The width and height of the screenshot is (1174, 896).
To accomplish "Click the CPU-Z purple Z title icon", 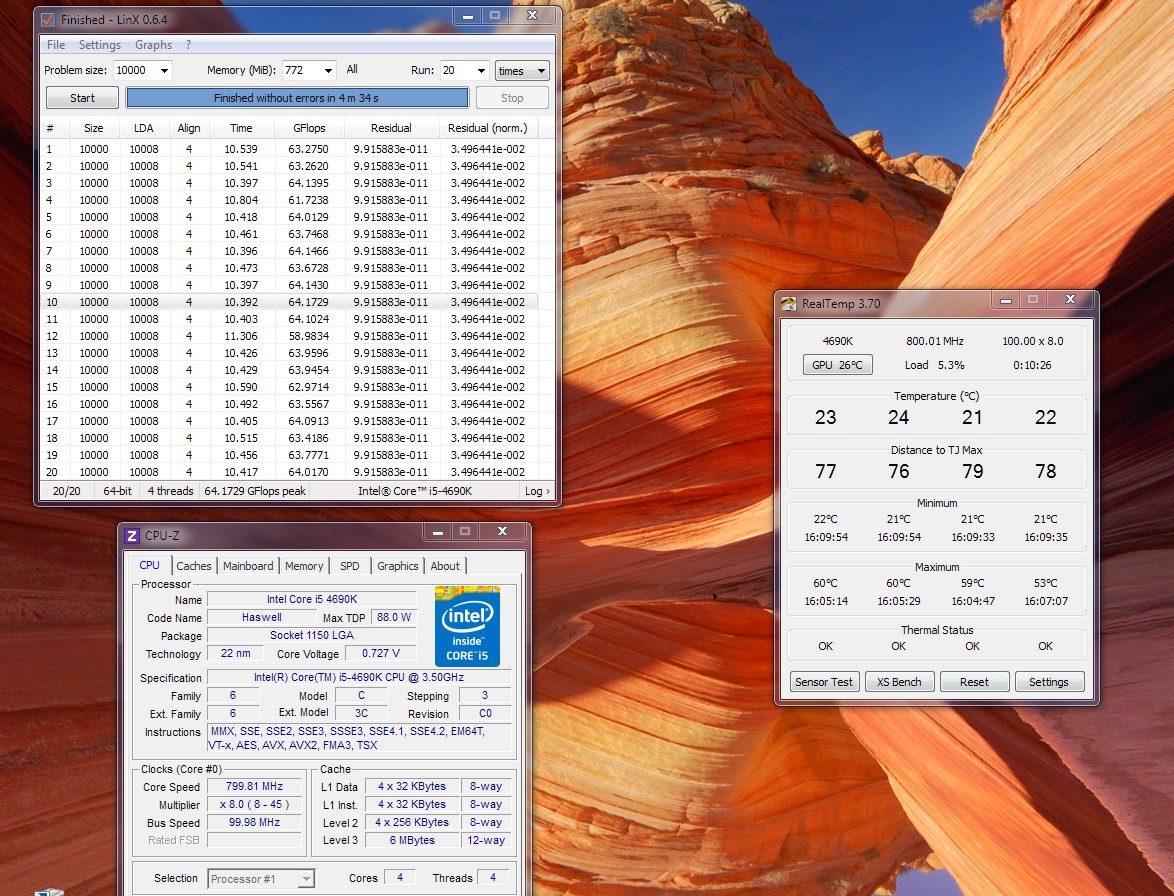I will [132, 535].
